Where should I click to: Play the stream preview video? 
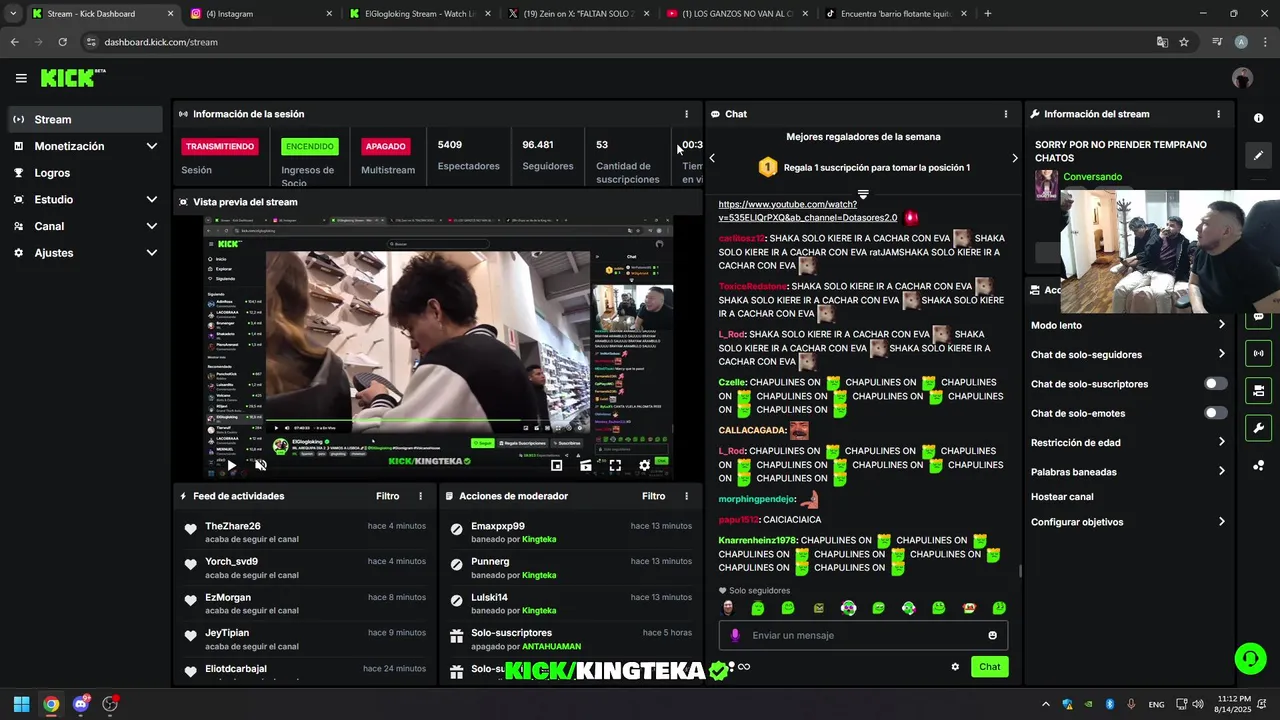click(231, 465)
